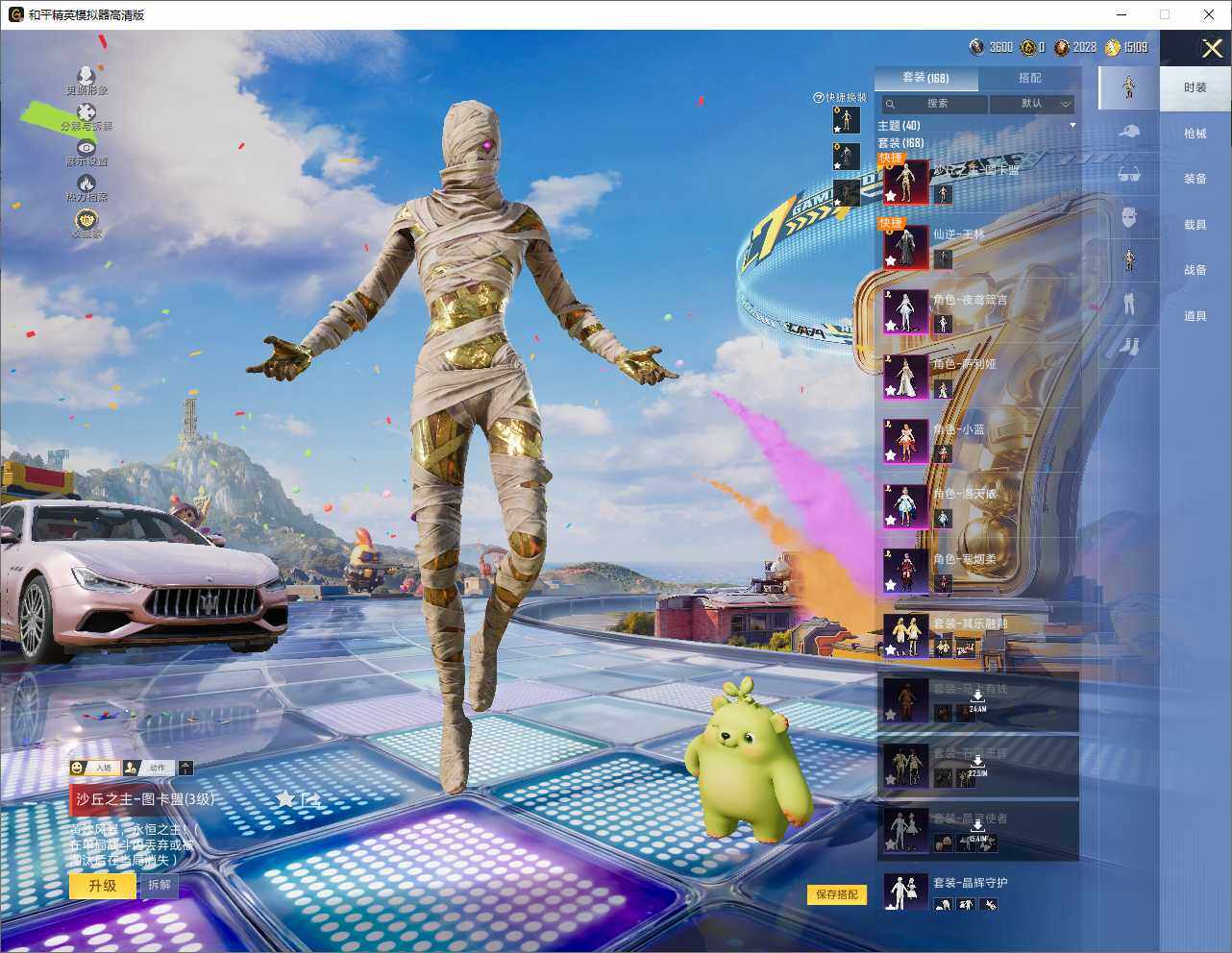1232x953 pixels.
Task: Open the 热力档案 flame icon
Action: tap(86, 183)
